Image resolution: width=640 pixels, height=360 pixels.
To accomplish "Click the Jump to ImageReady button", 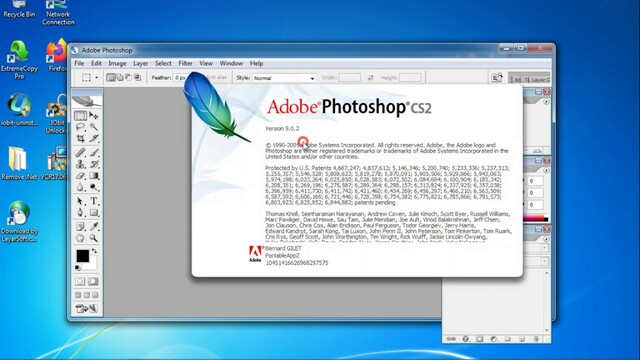I will pos(87,309).
